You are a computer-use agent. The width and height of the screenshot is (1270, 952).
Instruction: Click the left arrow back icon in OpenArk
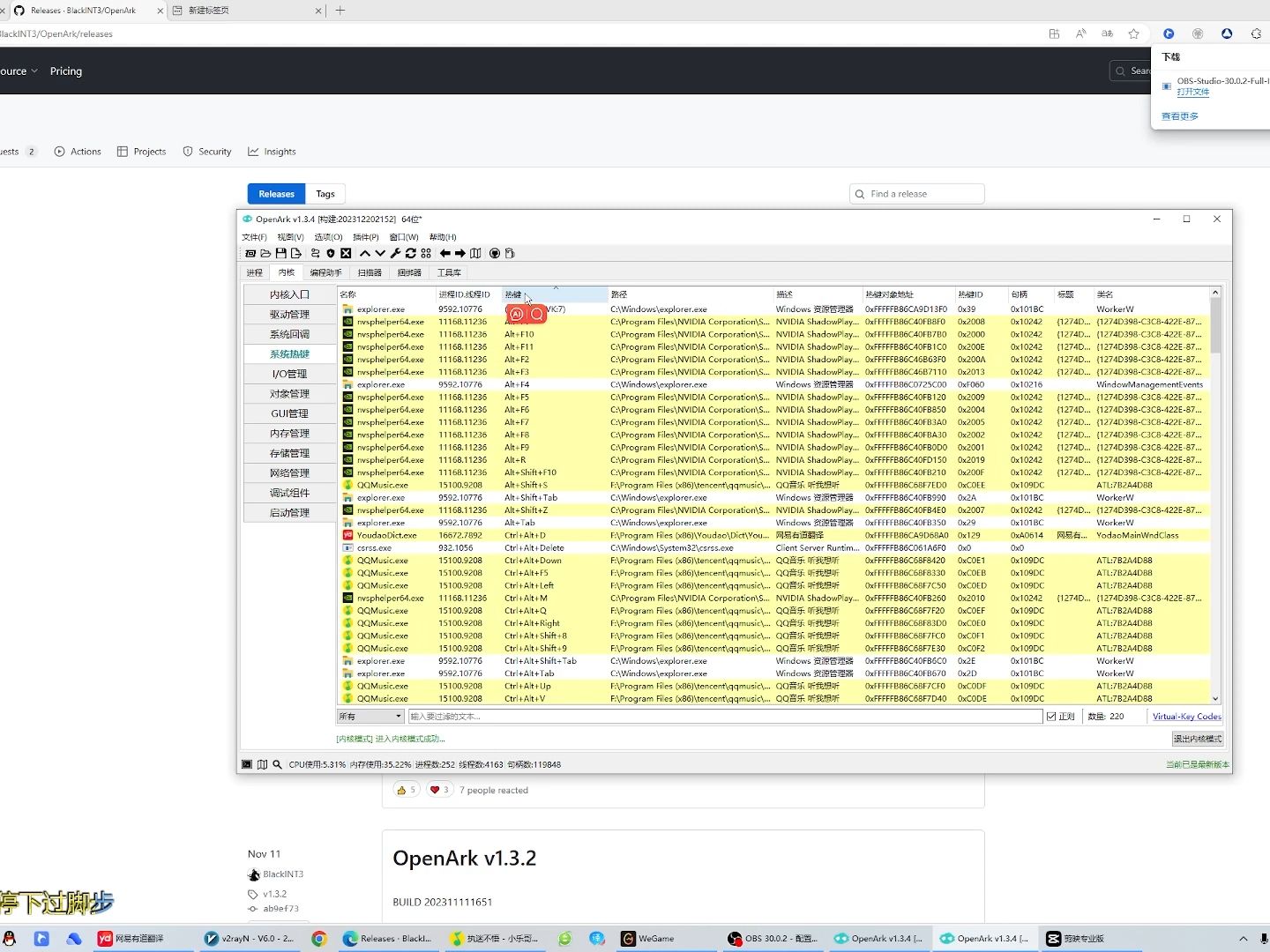[x=445, y=253]
